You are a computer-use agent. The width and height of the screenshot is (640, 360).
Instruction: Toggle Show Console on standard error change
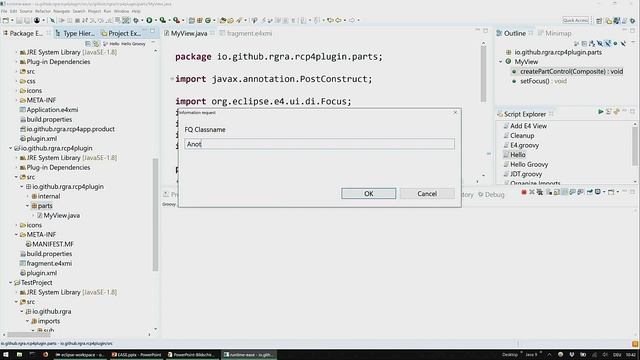[580, 192]
